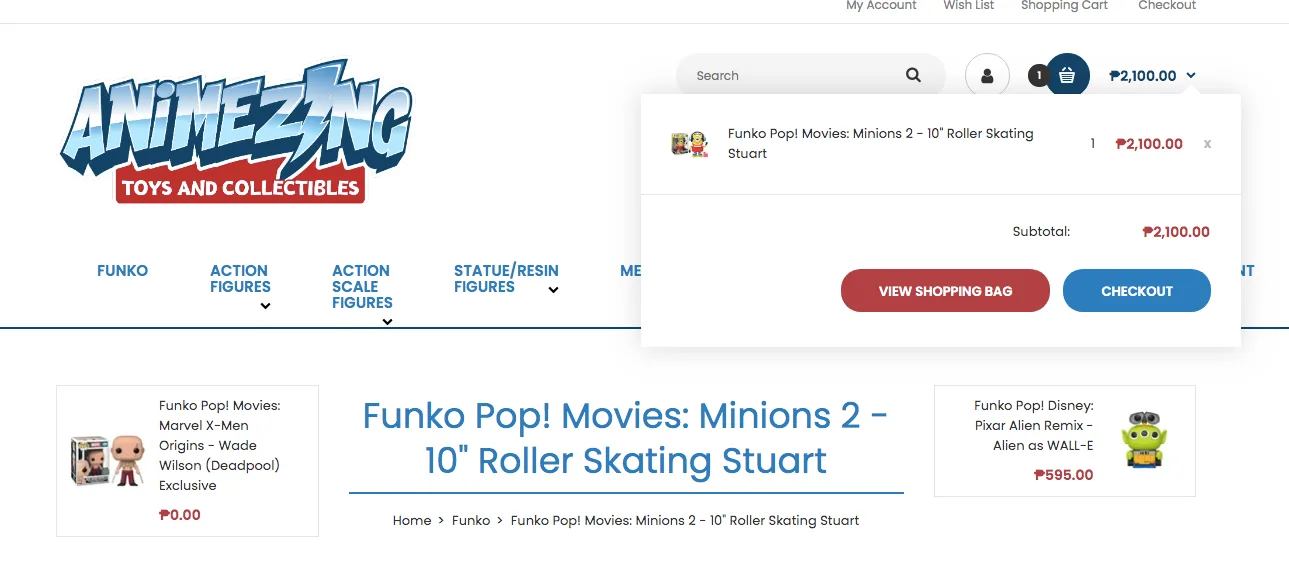Open Roller Skating Stuart title in cart
1289x564 pixels.
[x=881, y=143]
